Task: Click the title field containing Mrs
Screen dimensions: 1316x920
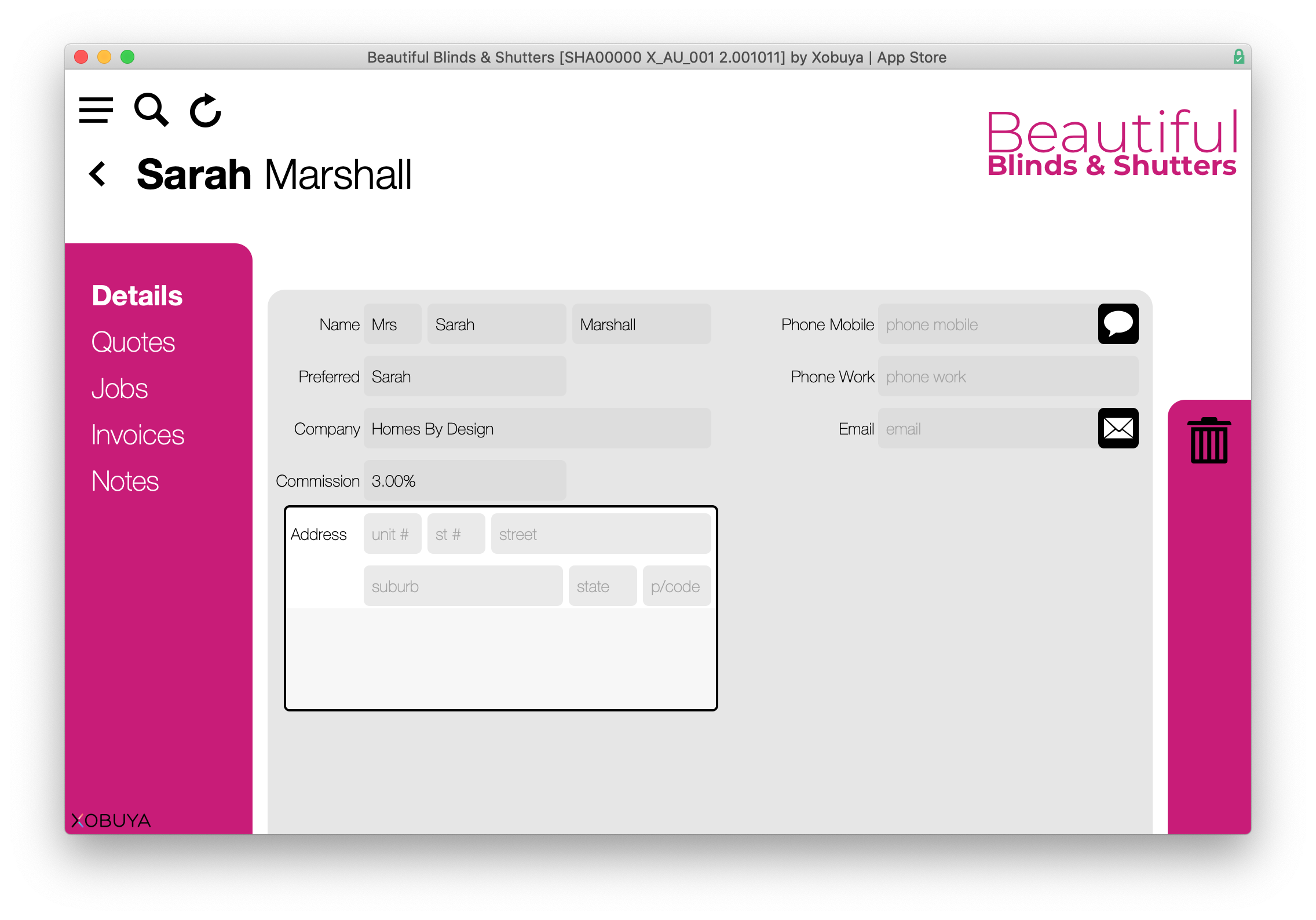Action: [x=393, y=324]
